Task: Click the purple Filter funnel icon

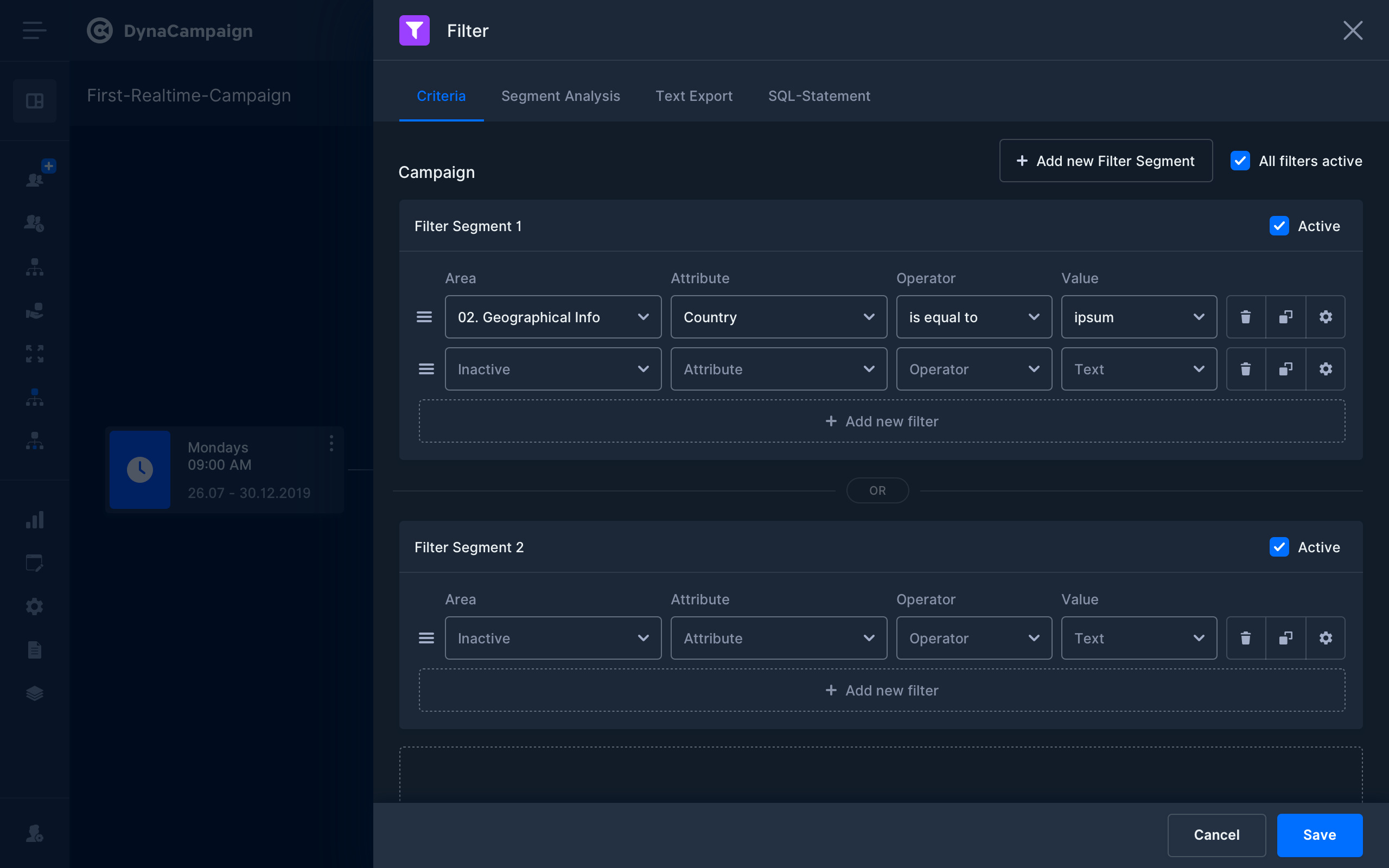Action: (x=415, y=30)
